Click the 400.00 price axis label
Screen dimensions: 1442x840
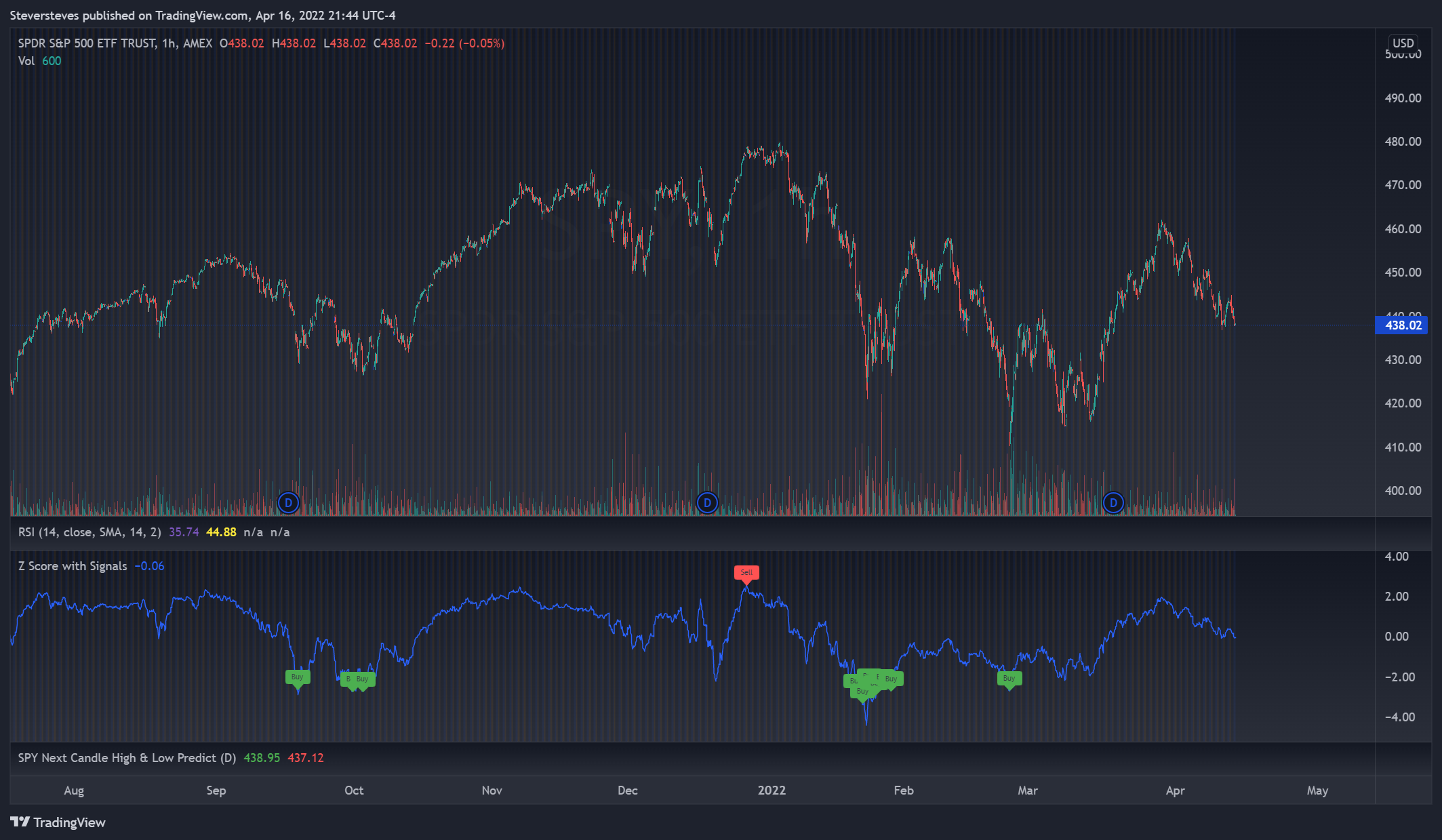1403,491
